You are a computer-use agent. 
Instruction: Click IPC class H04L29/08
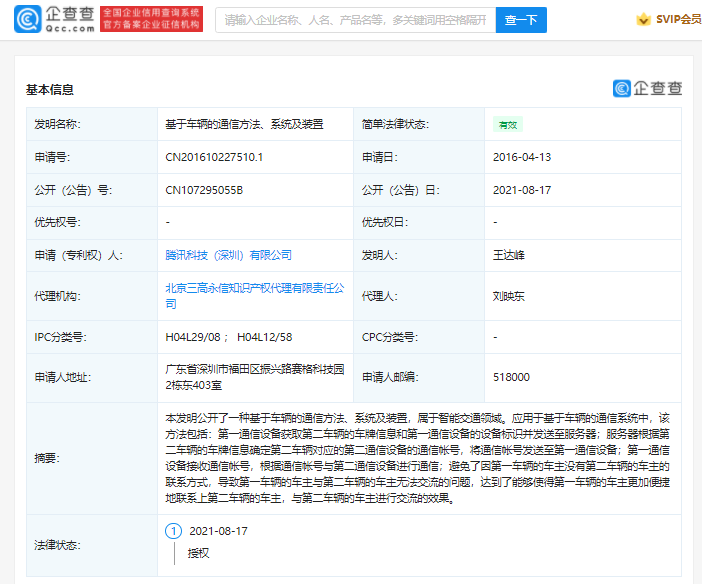click(193, 337)
